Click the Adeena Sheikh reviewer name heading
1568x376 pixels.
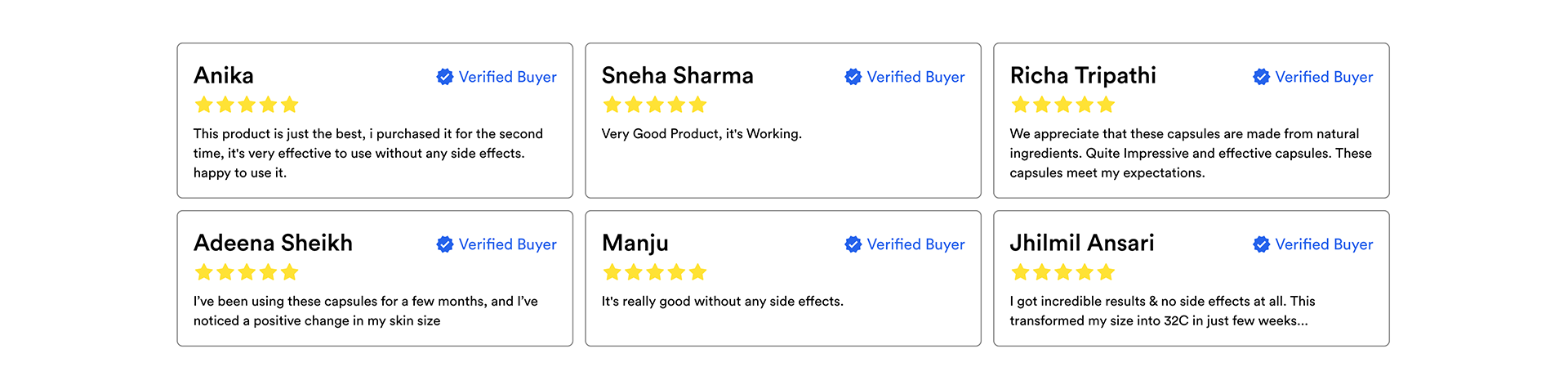[274, 244]
